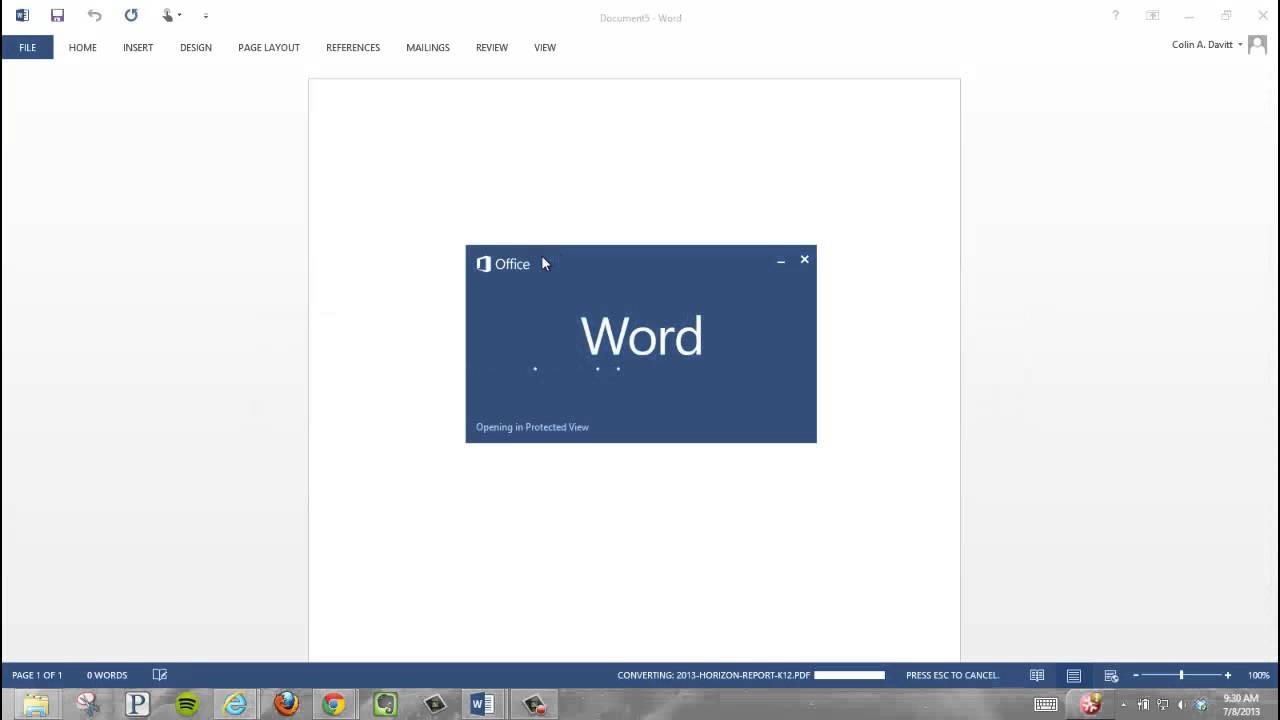Screen dimensions: 1280x720
Task: Open Ribbon Display Options
Action: tap(1153, 16)
